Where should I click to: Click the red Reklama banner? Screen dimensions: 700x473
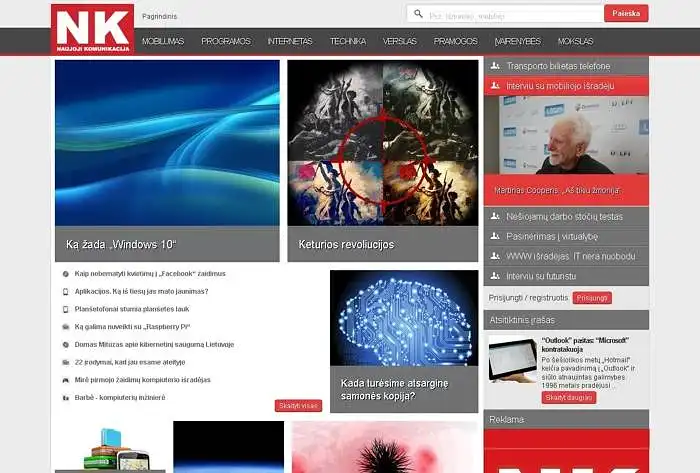(x=566, y=451)
